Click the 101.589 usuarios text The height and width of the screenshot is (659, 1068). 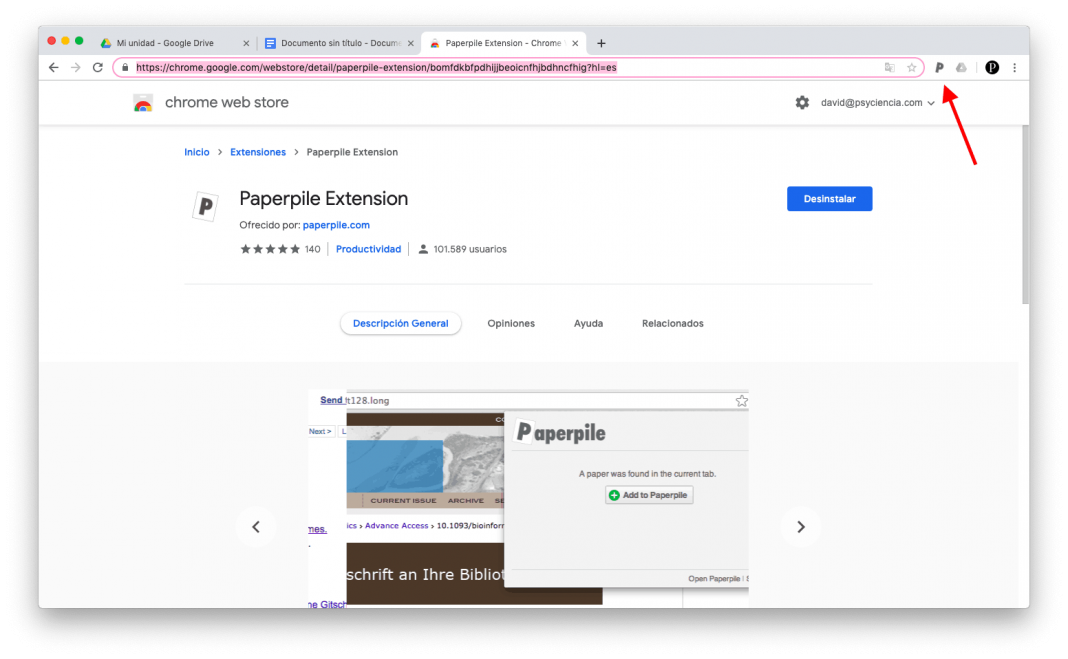[470, 249]
